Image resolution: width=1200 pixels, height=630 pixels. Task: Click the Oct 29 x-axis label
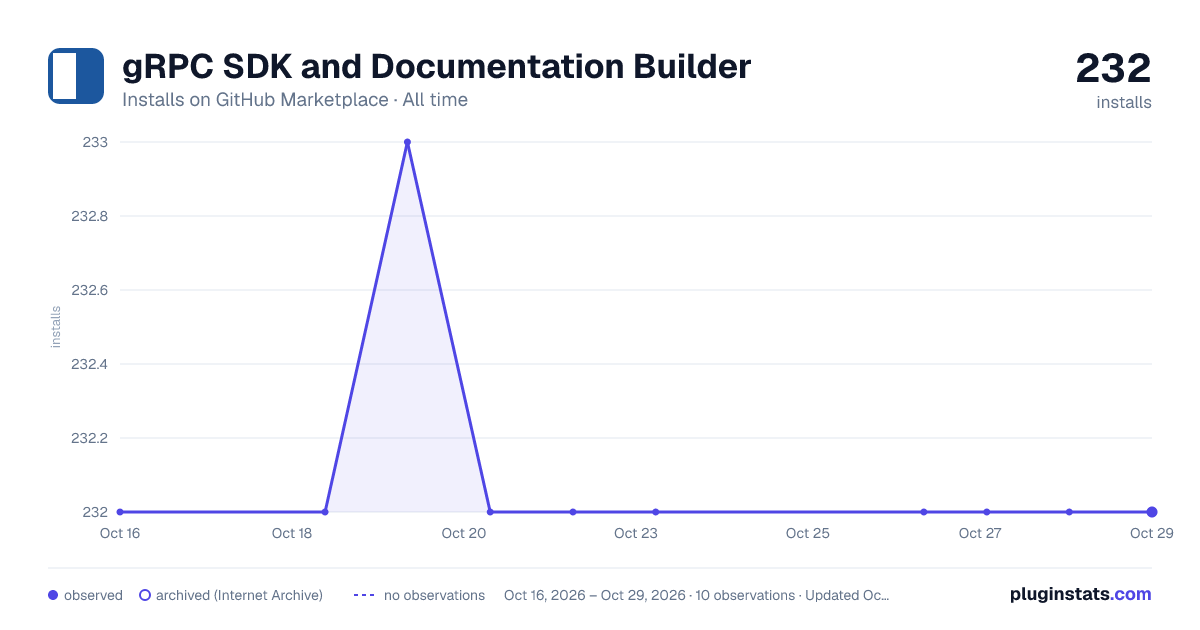click(1152, 533)
